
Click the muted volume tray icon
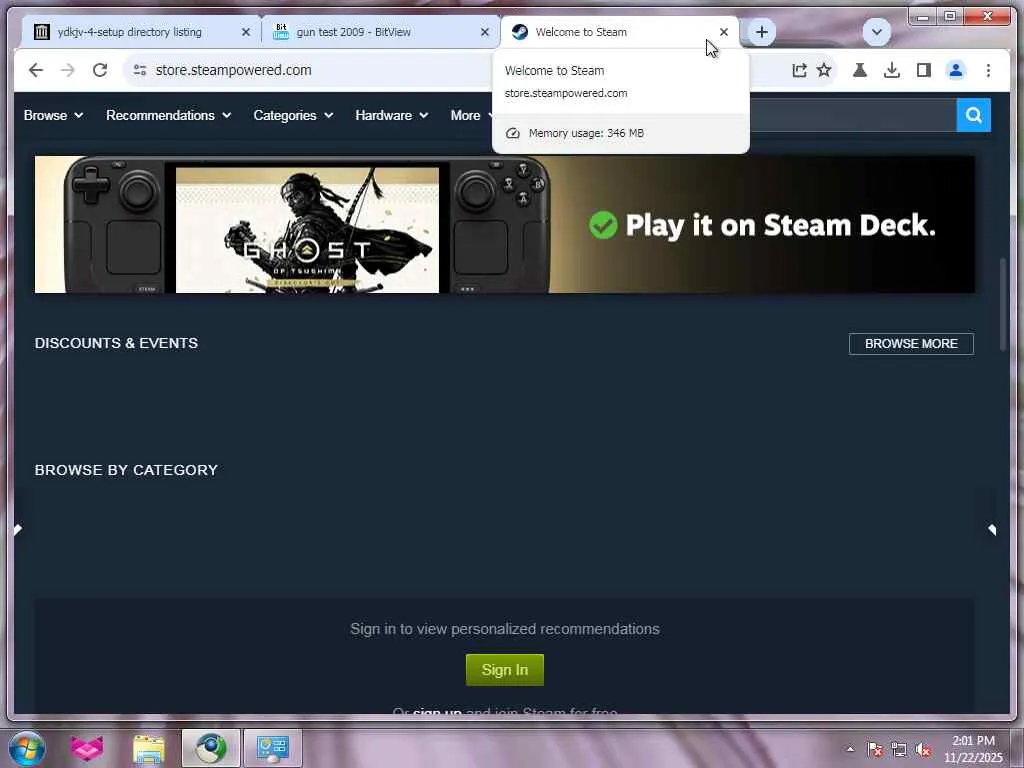(923, 749)
